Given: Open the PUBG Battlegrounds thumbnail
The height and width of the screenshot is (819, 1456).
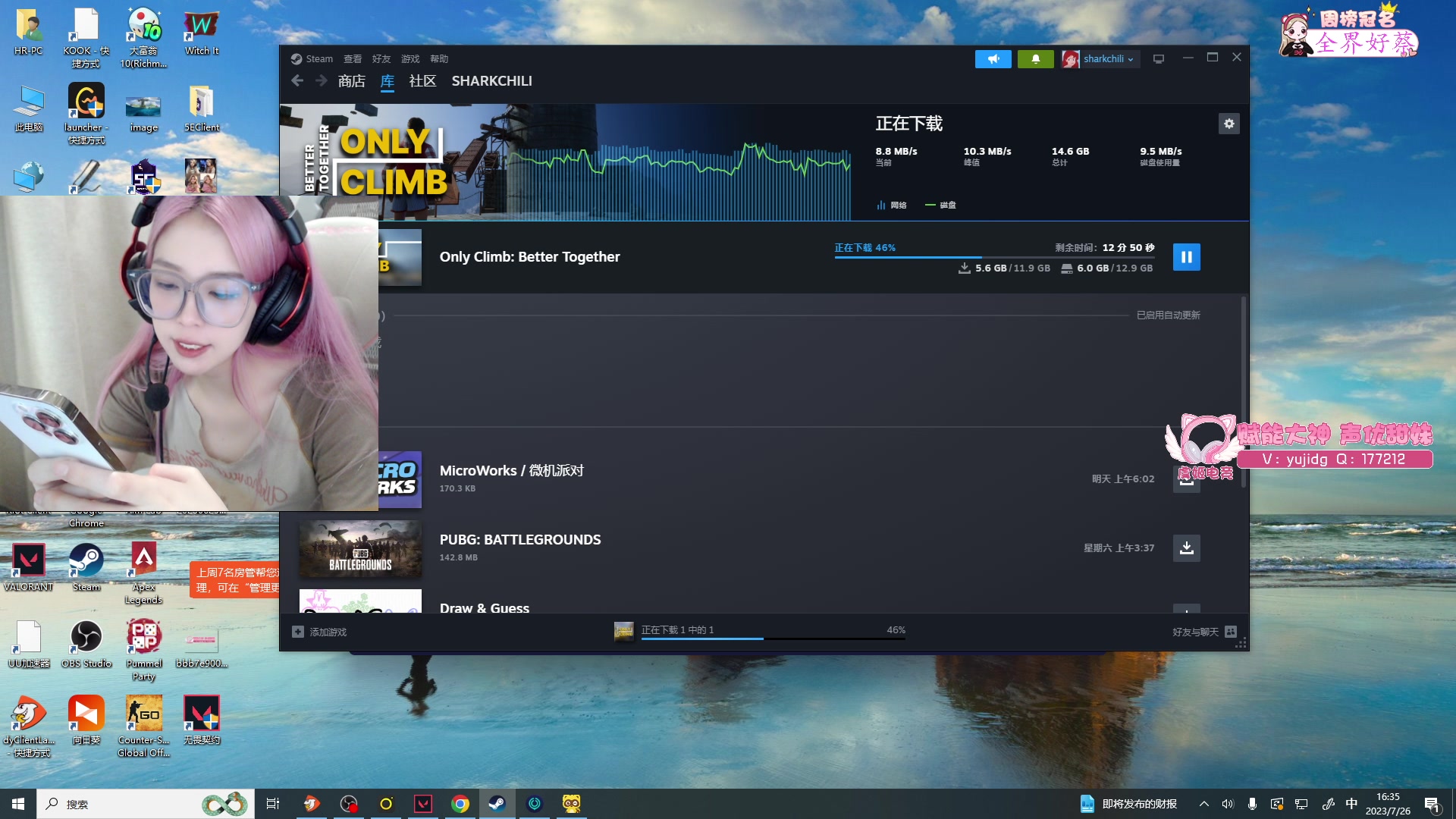Looking at the screenshot, I should click(360, 548).
